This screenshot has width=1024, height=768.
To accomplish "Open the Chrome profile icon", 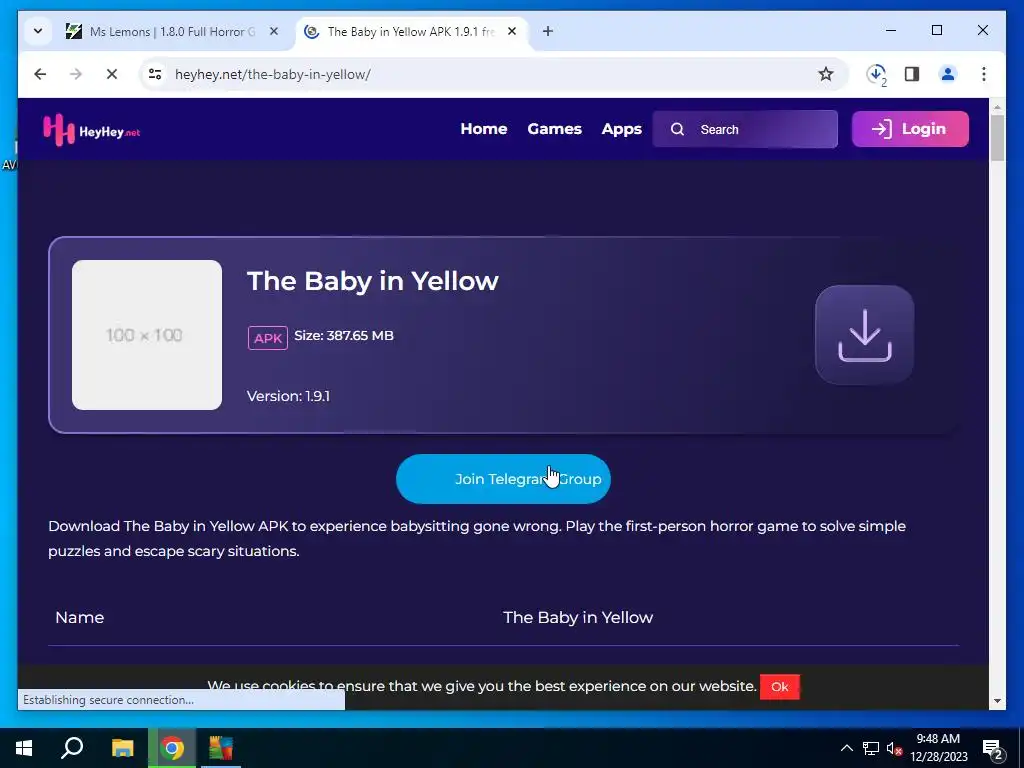I will point(948,74).
